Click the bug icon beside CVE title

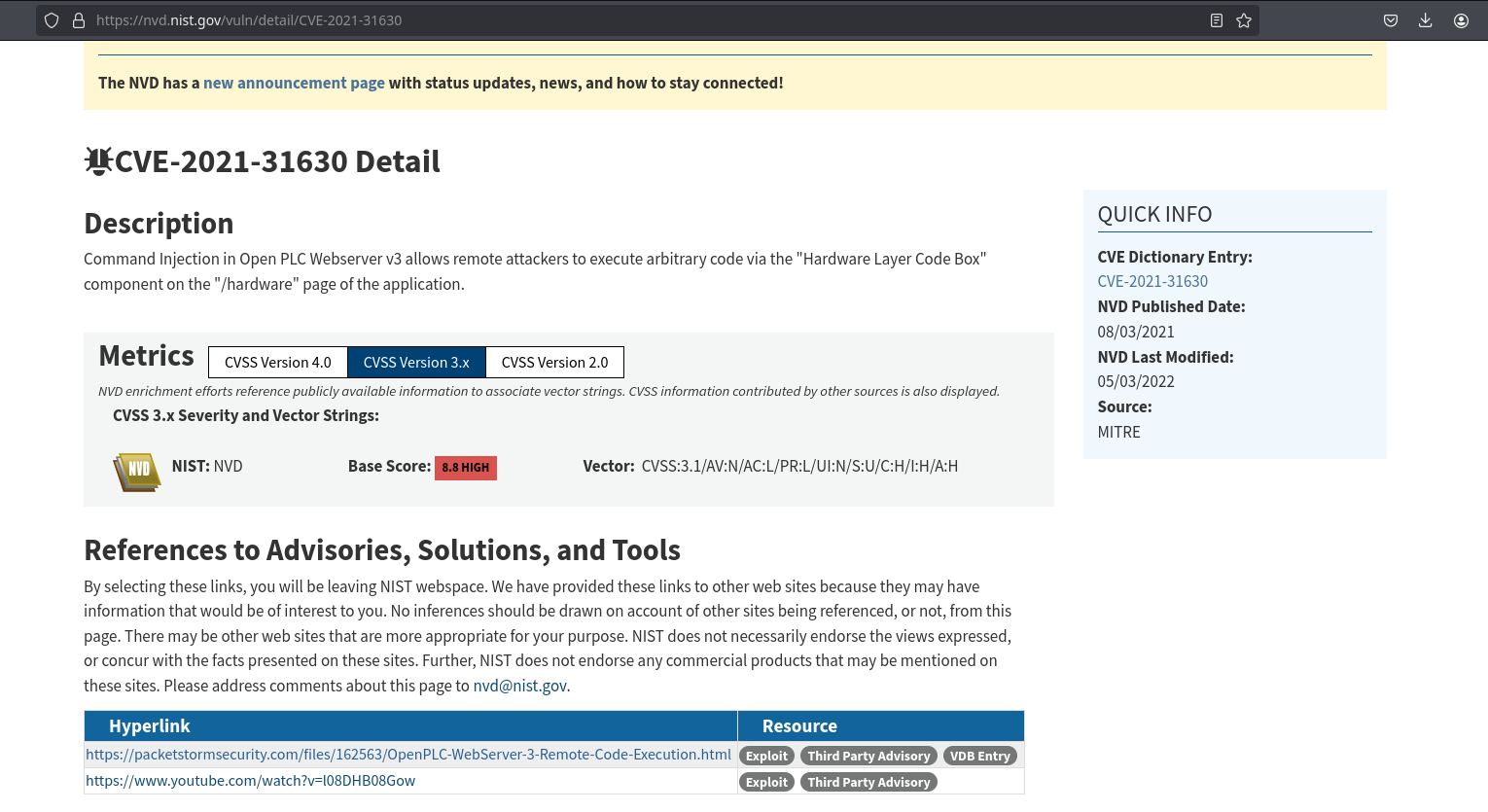click(98, 160)
